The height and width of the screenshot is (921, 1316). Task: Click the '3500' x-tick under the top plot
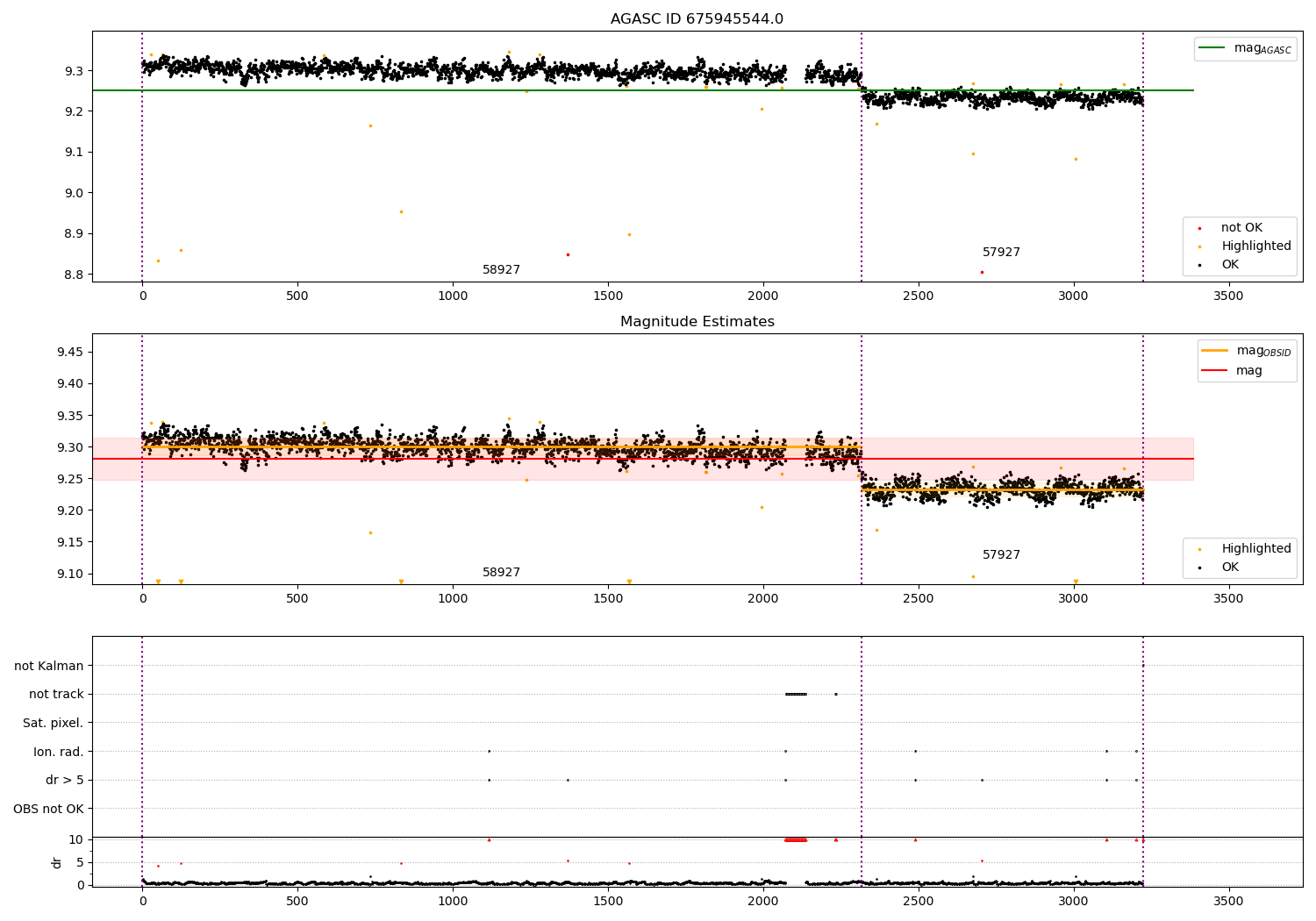[1228, 296]
